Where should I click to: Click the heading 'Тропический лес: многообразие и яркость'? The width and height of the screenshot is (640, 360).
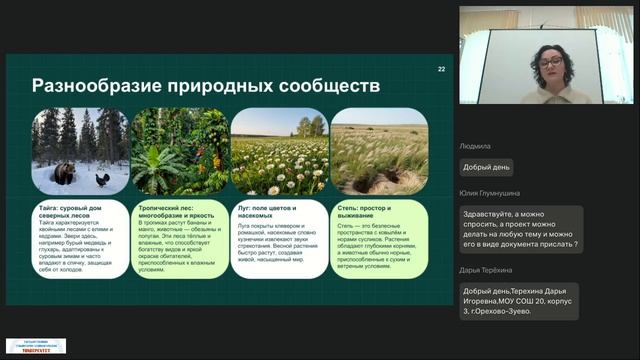[x=176, y=211]
